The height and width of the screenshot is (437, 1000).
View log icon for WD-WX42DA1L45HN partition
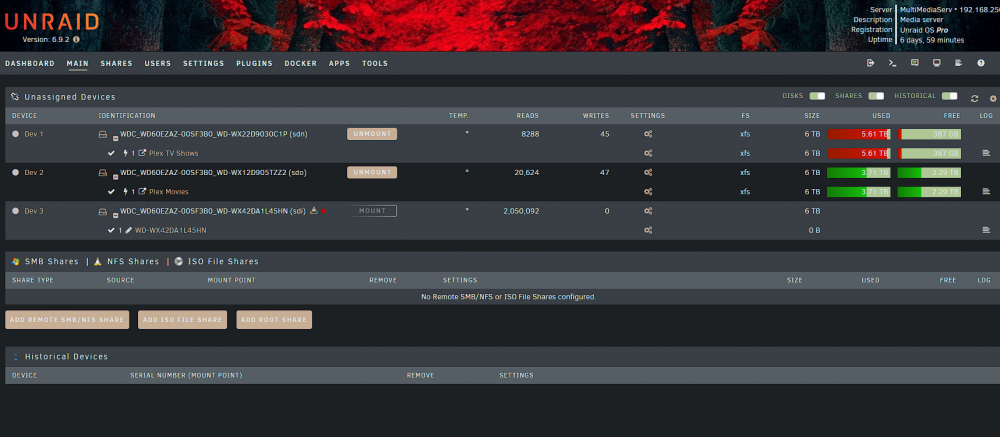pos(986,230)
